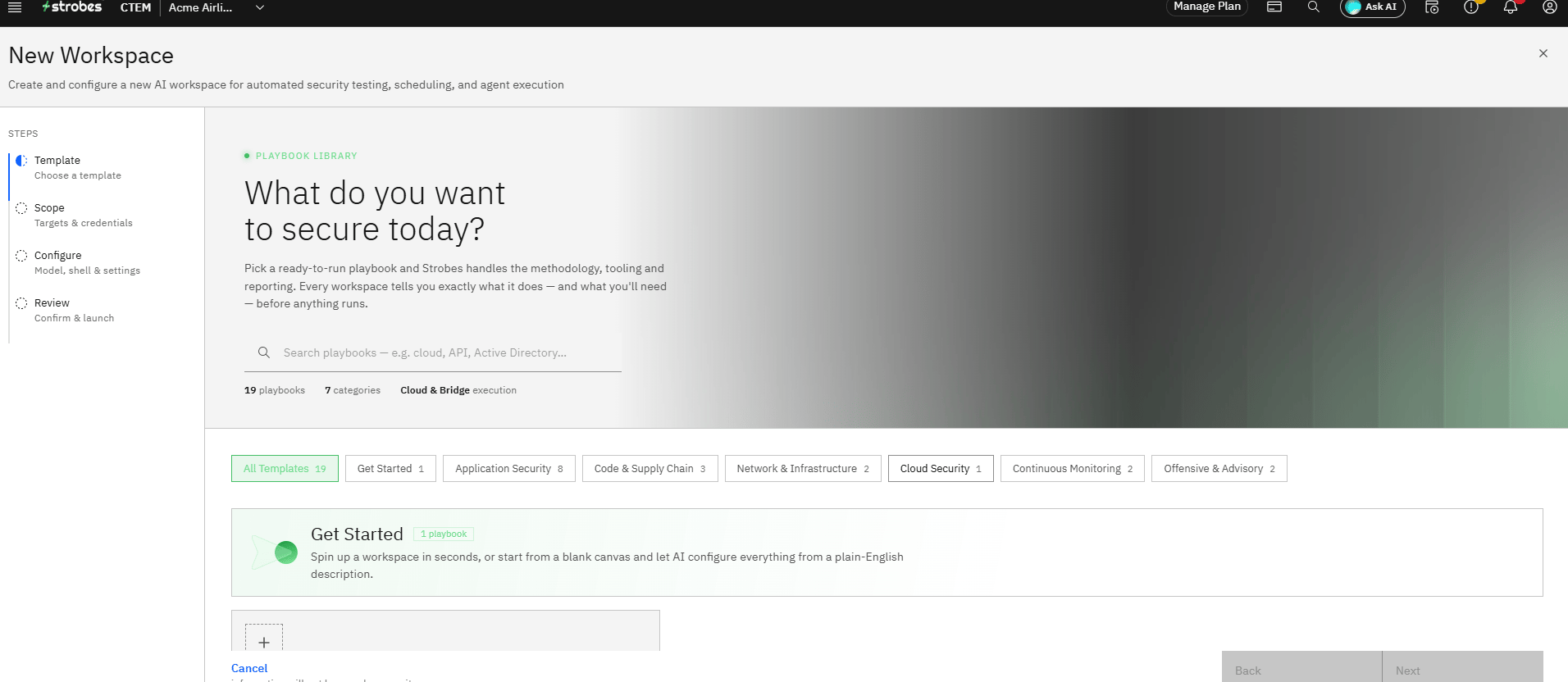Viewport: 1568px width, 682px height.
Task: Click the '1 playbook' badge
Action: click(444, 534)
